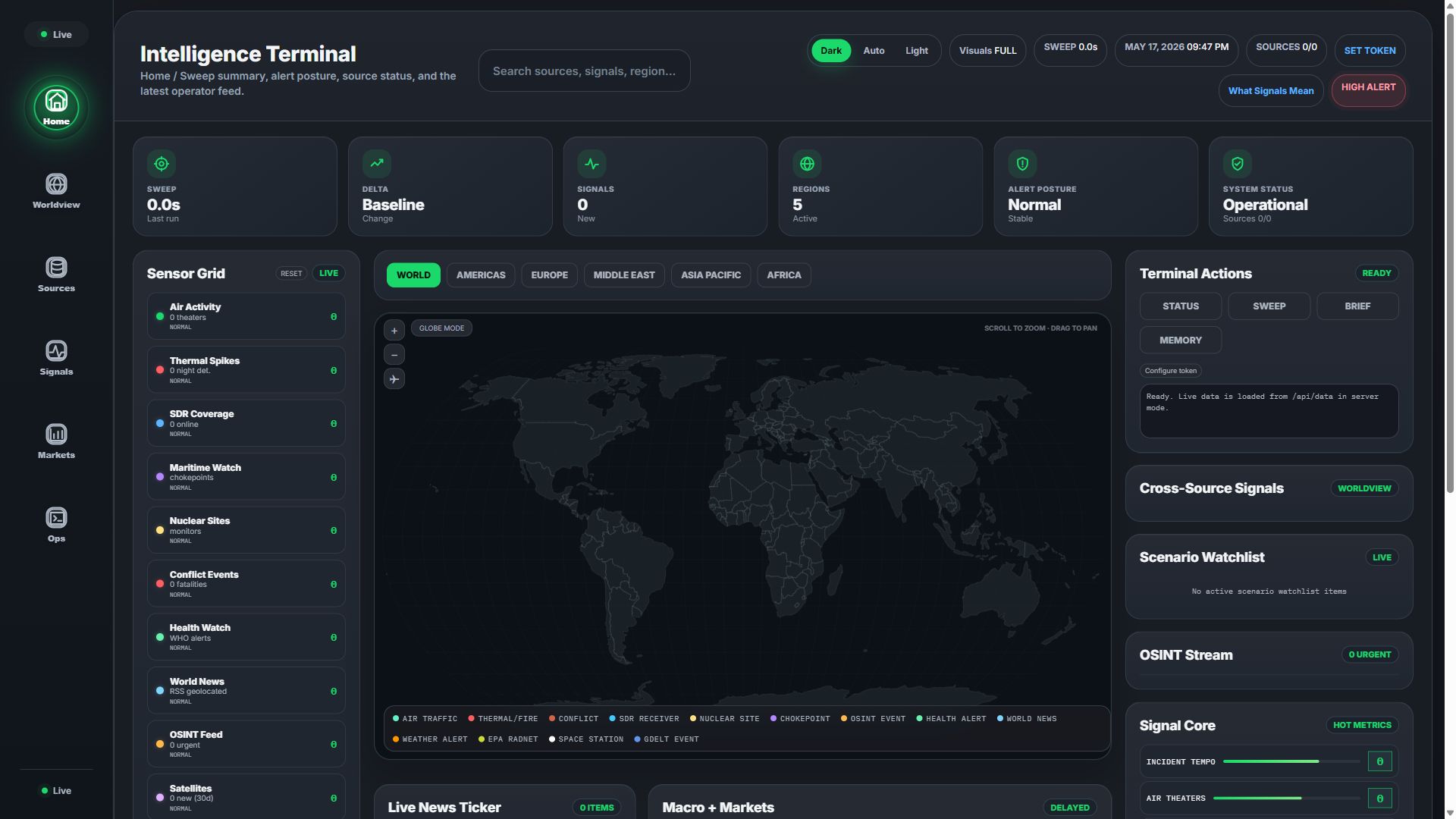Image resolution: width=1456 pixels, height=819 pixels.
Task: Click the HIGH ALERT button
Action: click(x=1368, y=91)
